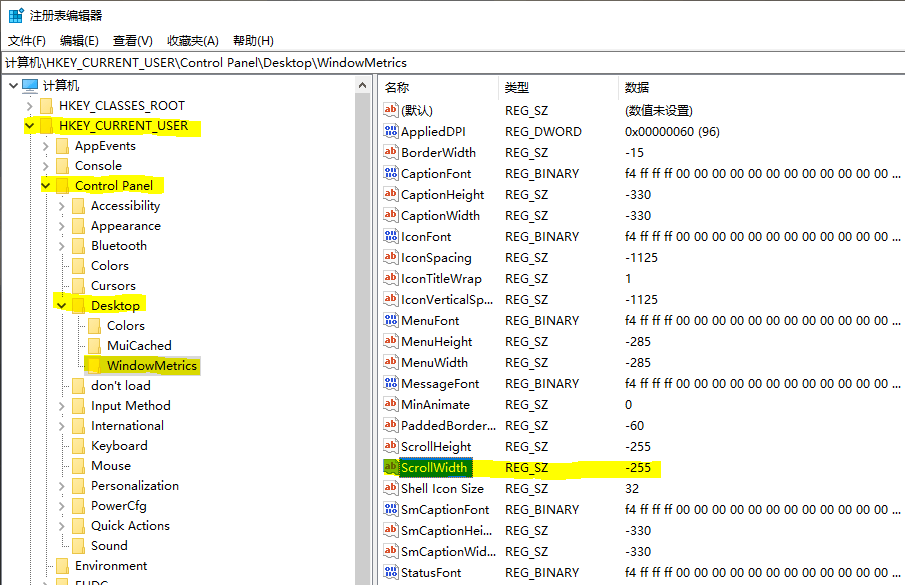Open the 收藏夹(A) menu

click(x=192, y=40)
